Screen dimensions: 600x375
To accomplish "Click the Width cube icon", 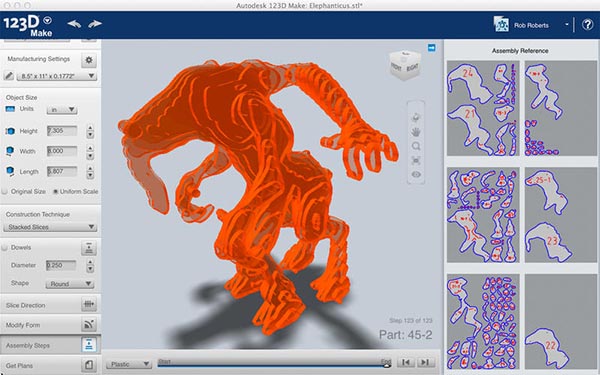I will tap(10, 151).
